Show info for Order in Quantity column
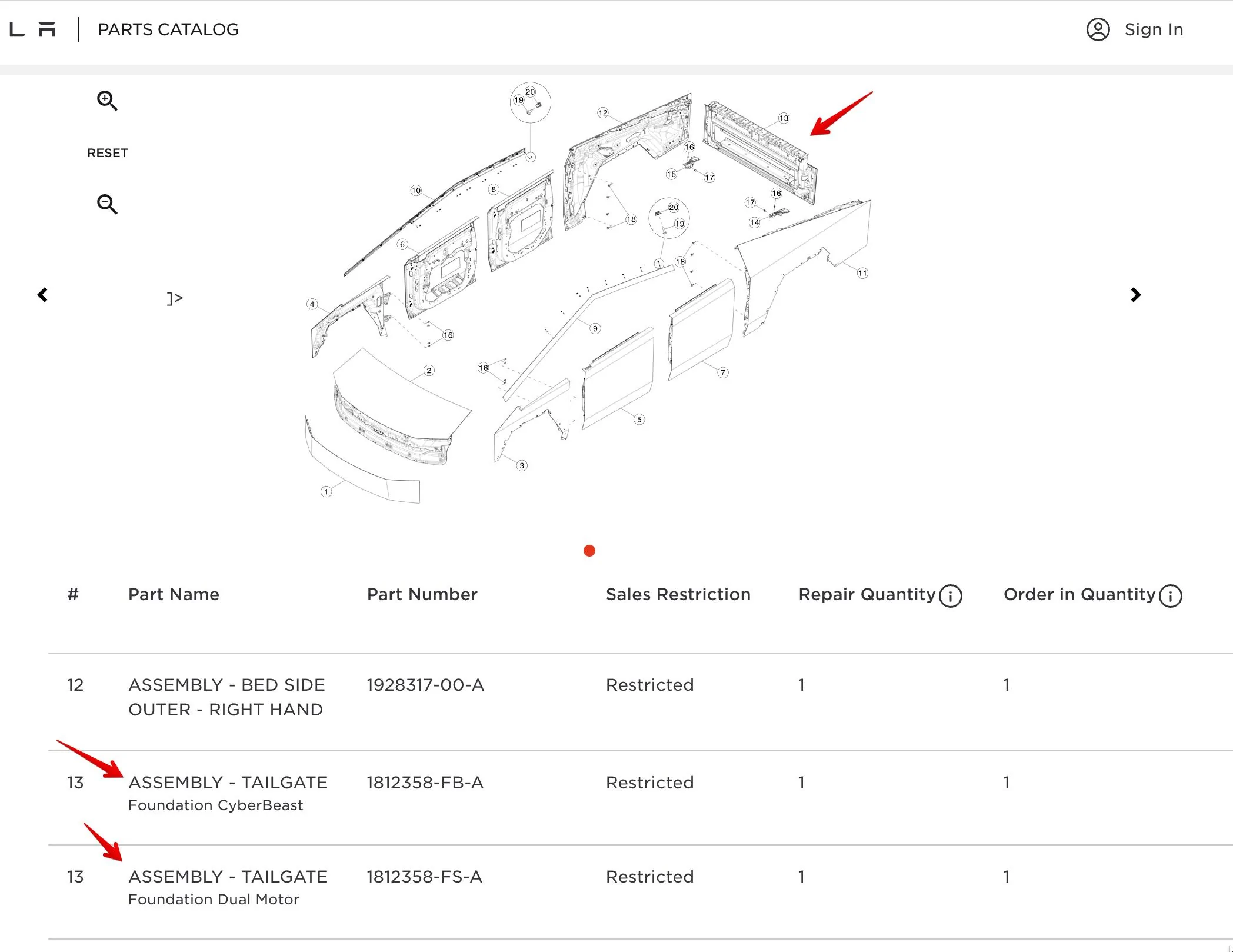Viewport: 1233px width, 952px height. click(x=1170, y=596)
